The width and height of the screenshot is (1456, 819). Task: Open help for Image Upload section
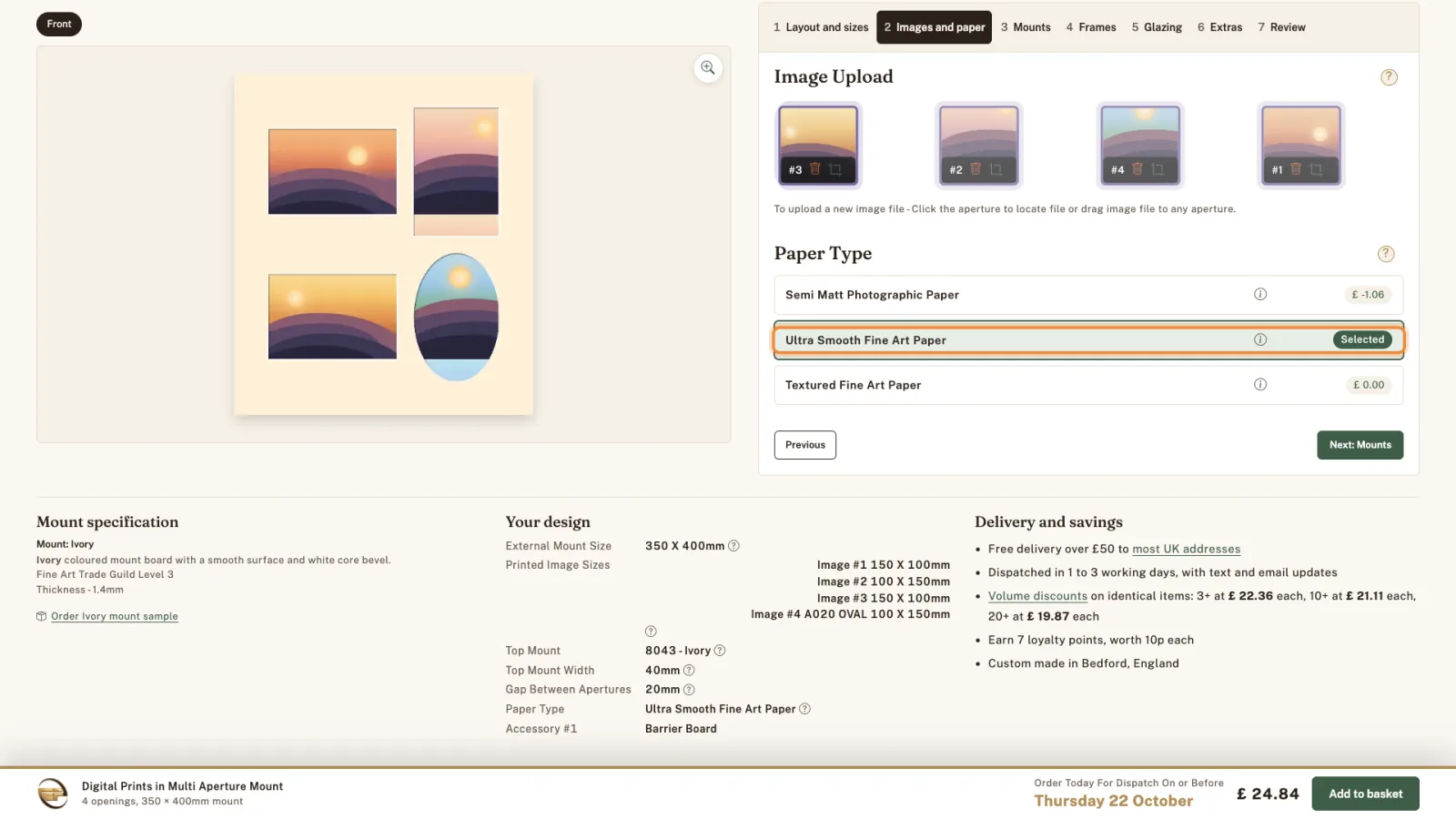click(1389, 77)
